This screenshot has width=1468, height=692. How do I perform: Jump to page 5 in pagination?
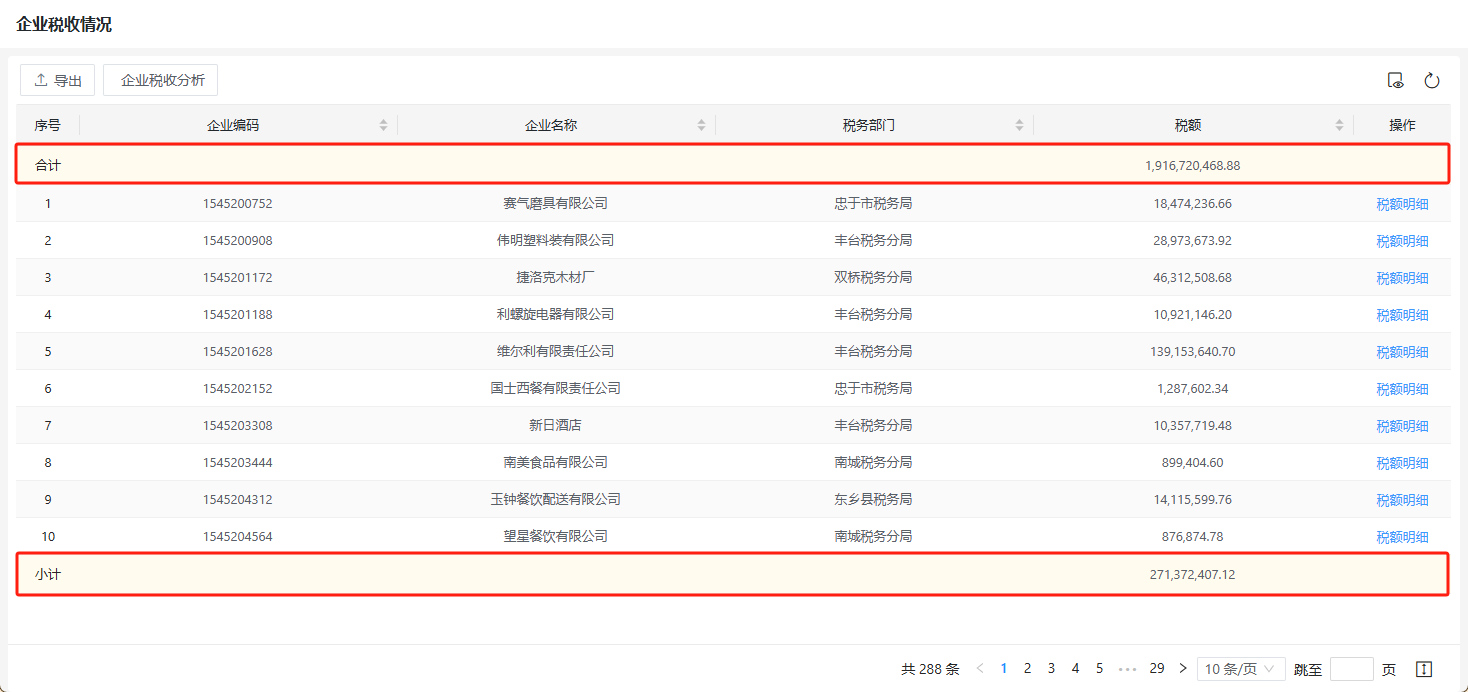pos(1099,668)
